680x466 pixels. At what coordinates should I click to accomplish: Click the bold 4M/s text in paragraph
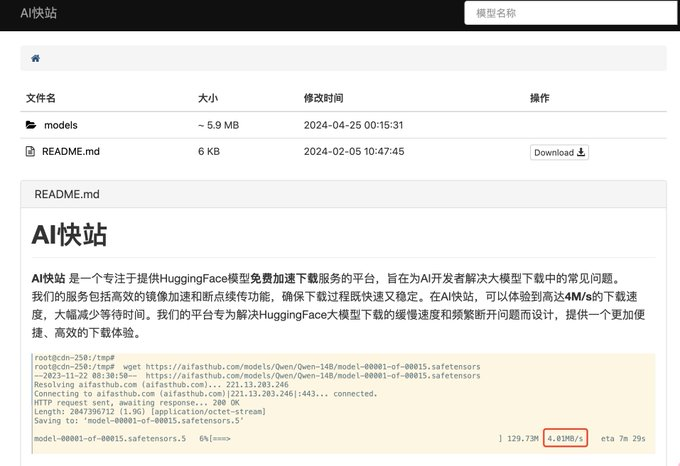pos(578,297)
